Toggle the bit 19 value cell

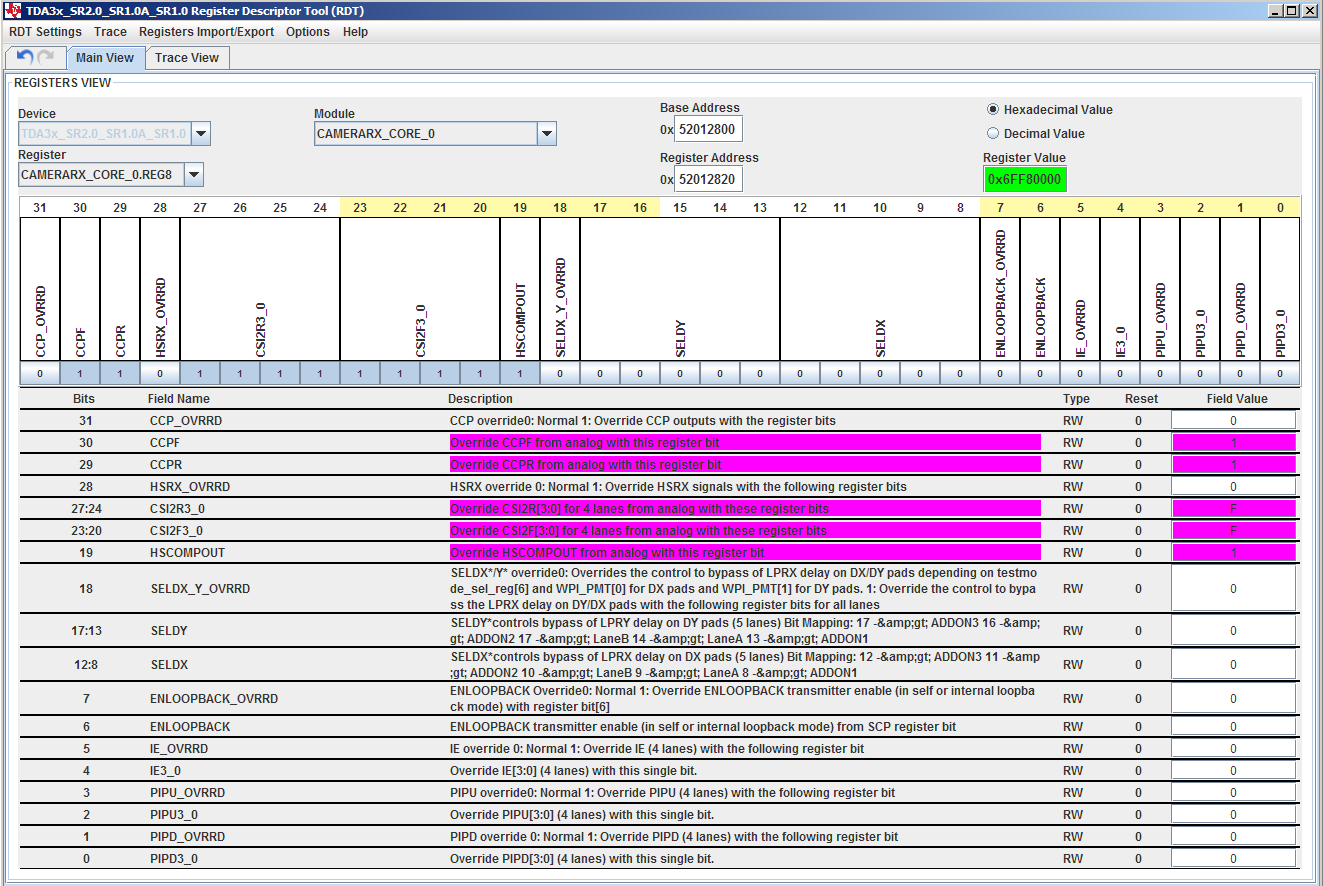520,374
